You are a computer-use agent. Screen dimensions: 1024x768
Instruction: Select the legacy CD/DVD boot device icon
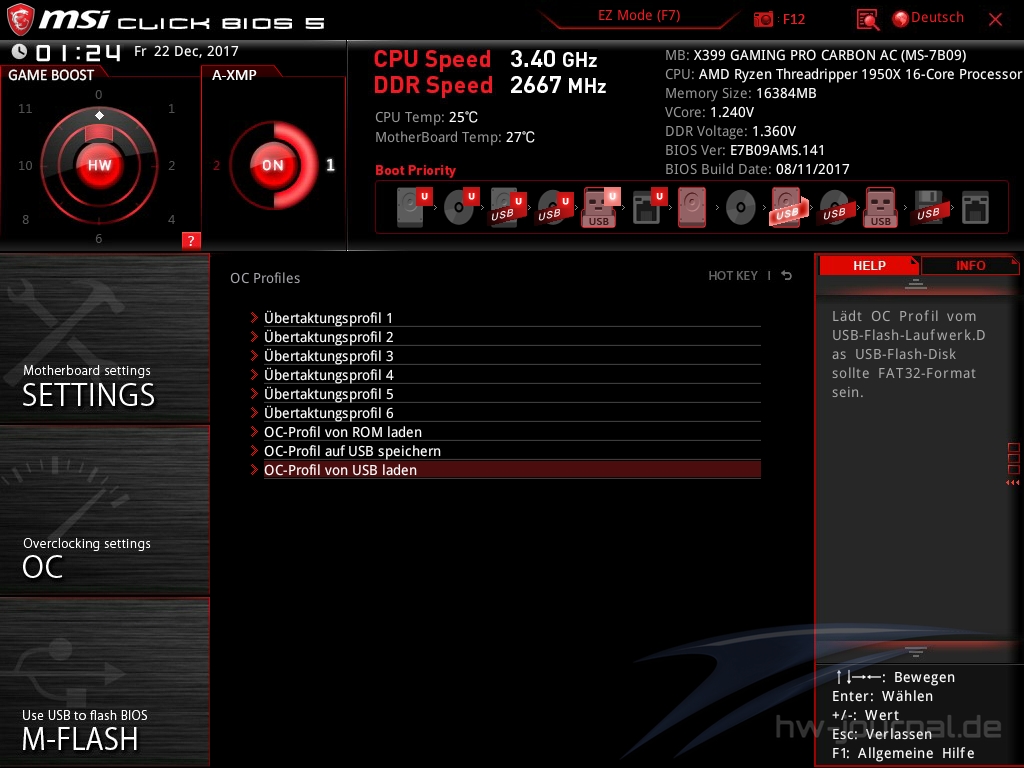[741, 208]
